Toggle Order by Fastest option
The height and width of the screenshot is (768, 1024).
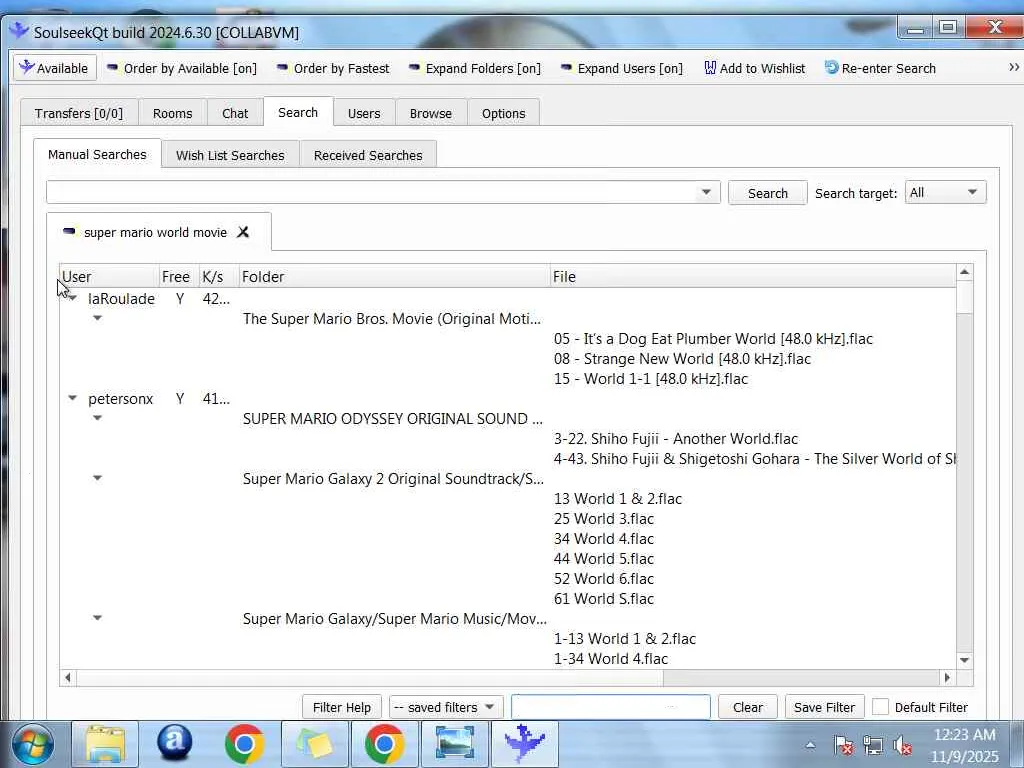[x=333, y=68]
